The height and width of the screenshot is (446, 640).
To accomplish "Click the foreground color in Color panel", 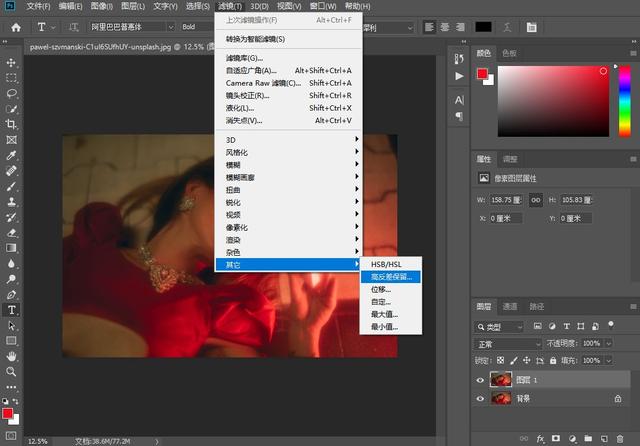I will pos(482,73).
